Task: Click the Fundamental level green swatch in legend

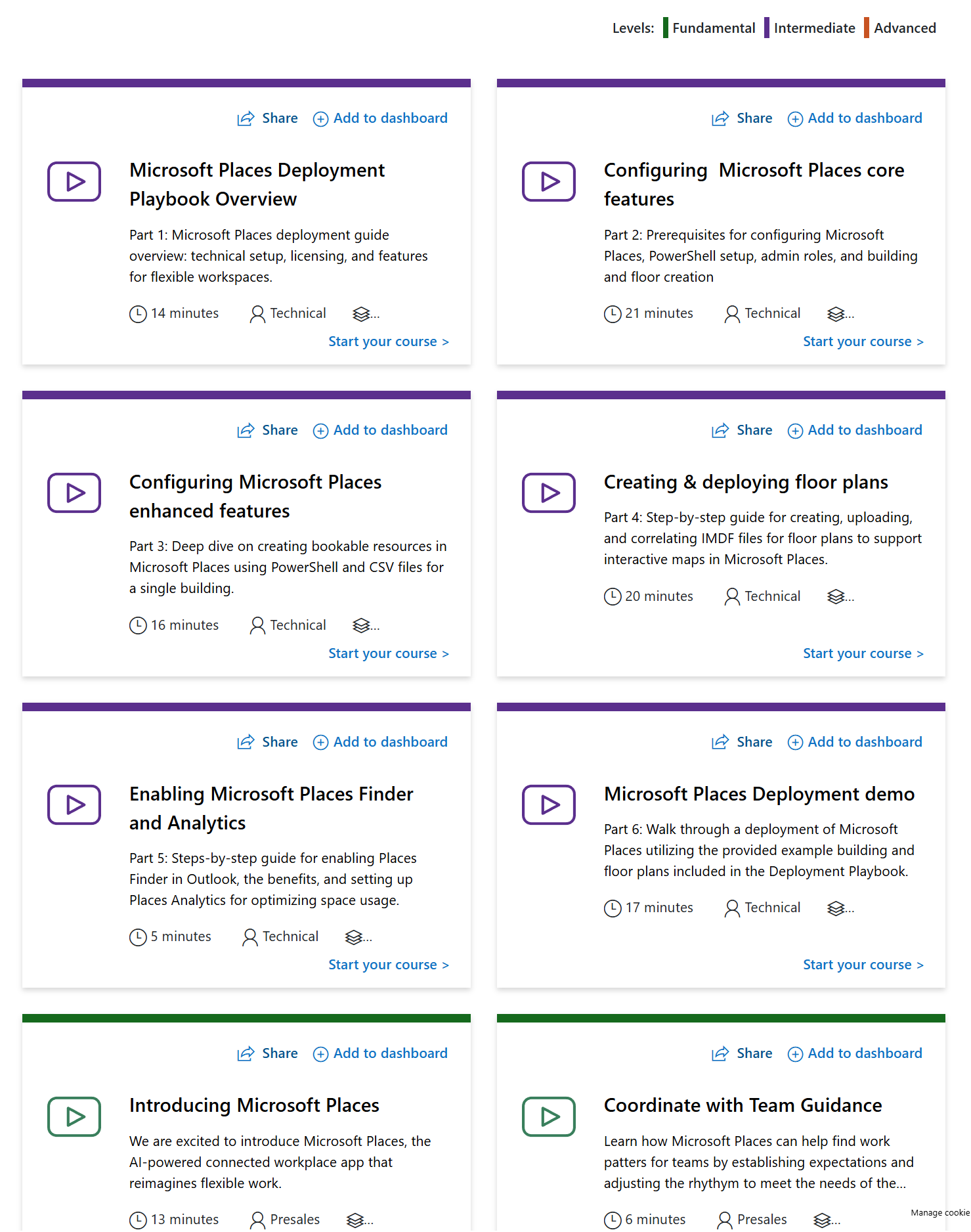Action: click(666, 28)
